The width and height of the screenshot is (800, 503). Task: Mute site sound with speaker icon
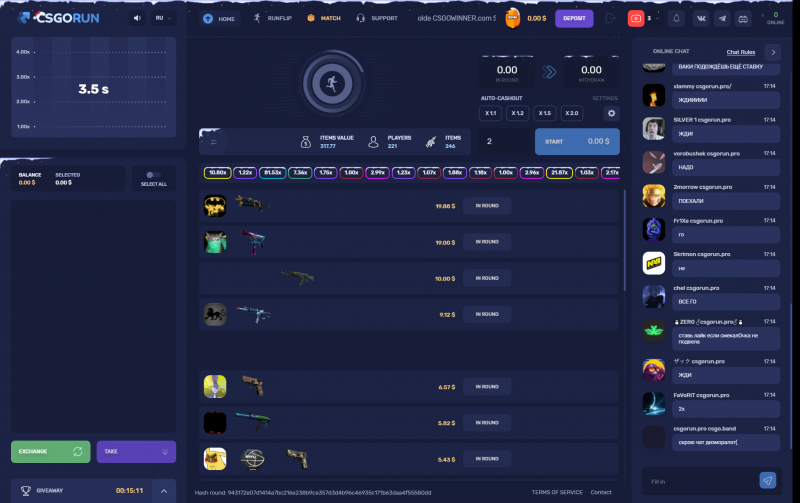pyautogui.click(x=137, y=18)
